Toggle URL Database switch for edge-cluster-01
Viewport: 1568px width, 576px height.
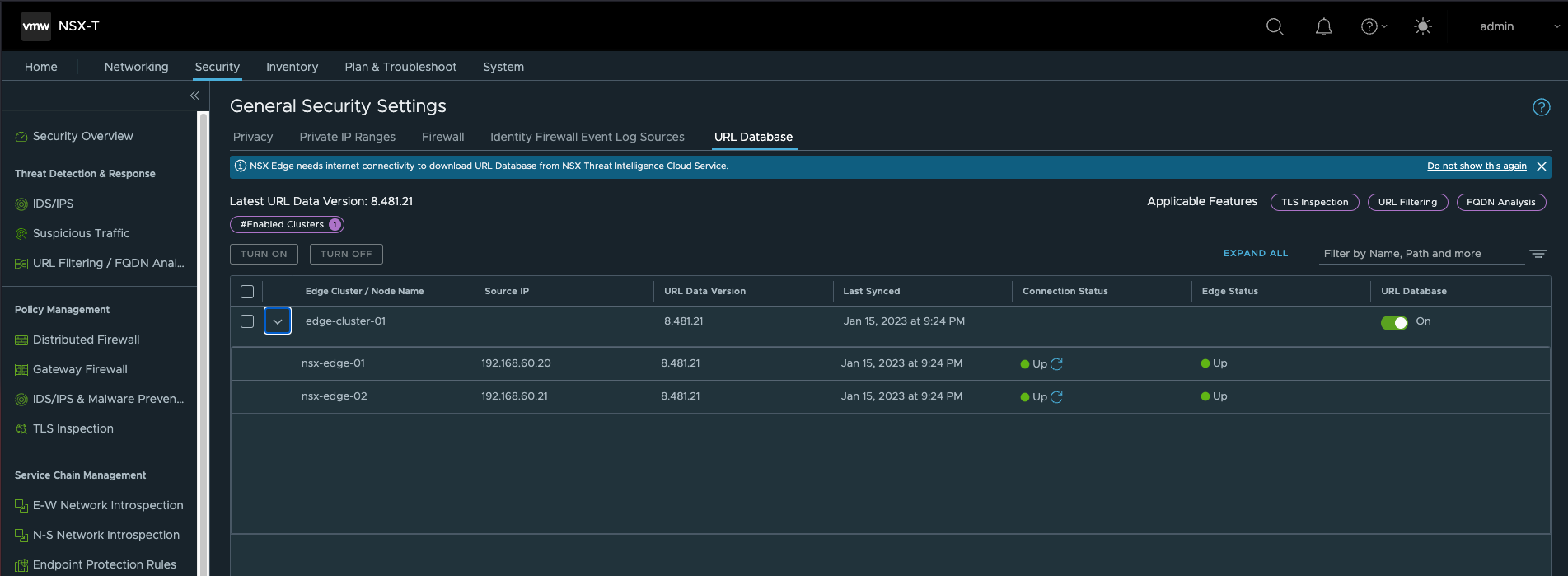pyautogui.click(x=1394, y=323)
